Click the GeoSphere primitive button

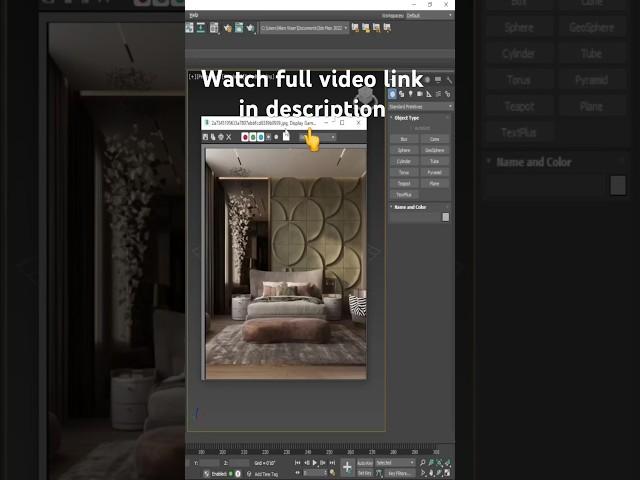[435, 150]
